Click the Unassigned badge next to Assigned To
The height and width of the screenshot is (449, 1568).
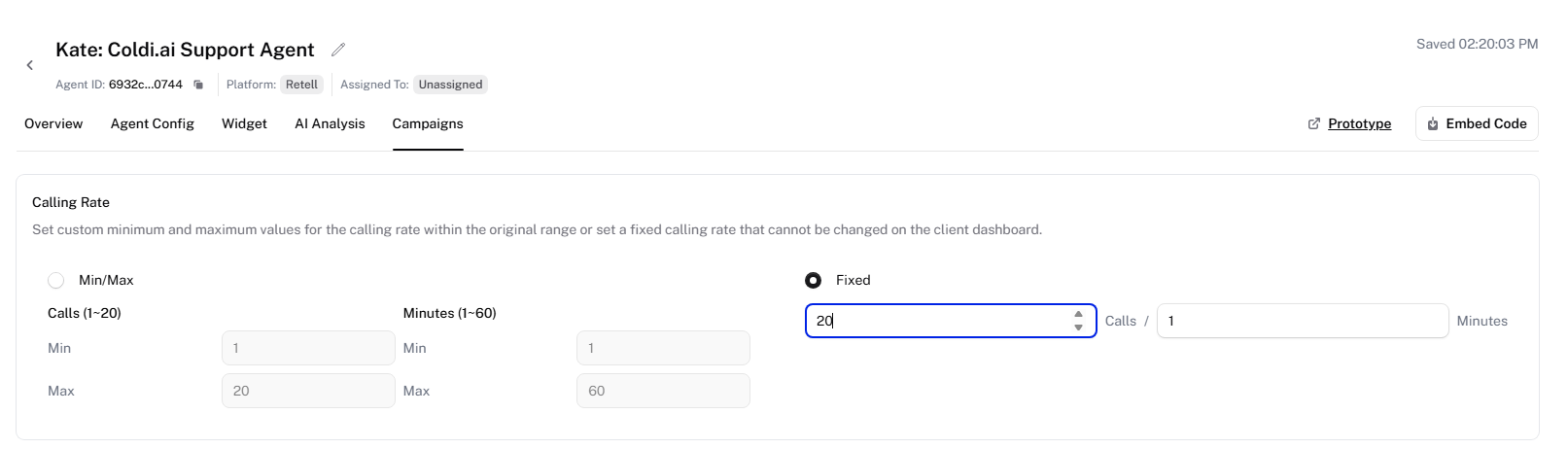tap(450, 85)
